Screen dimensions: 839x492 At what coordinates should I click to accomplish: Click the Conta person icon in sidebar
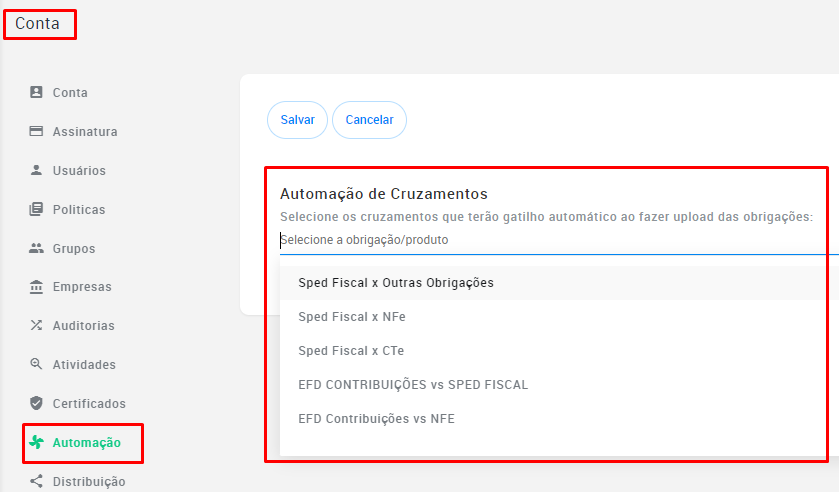coord(36,92)
